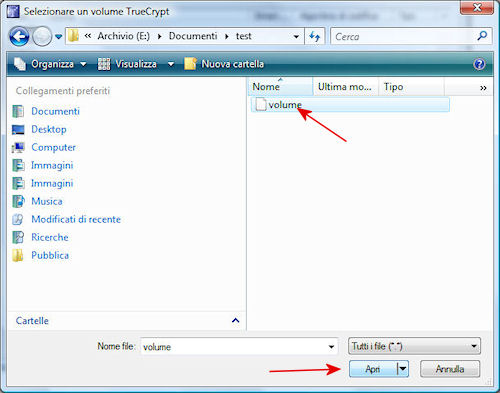
Task: Expand the hidden path chevron «
Action: click(88, 36)
